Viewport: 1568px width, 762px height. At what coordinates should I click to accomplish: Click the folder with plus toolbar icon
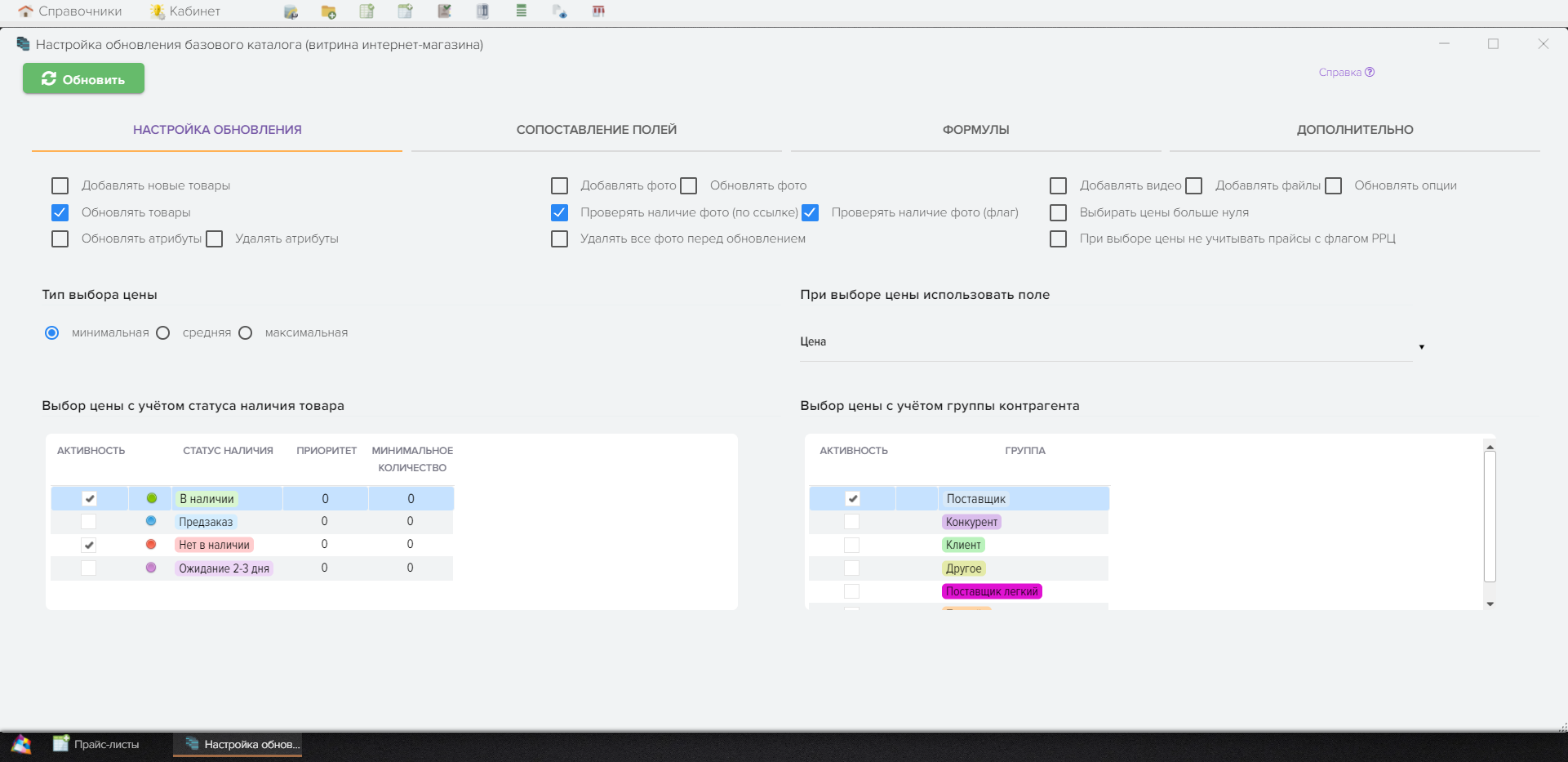coord(329,11)
